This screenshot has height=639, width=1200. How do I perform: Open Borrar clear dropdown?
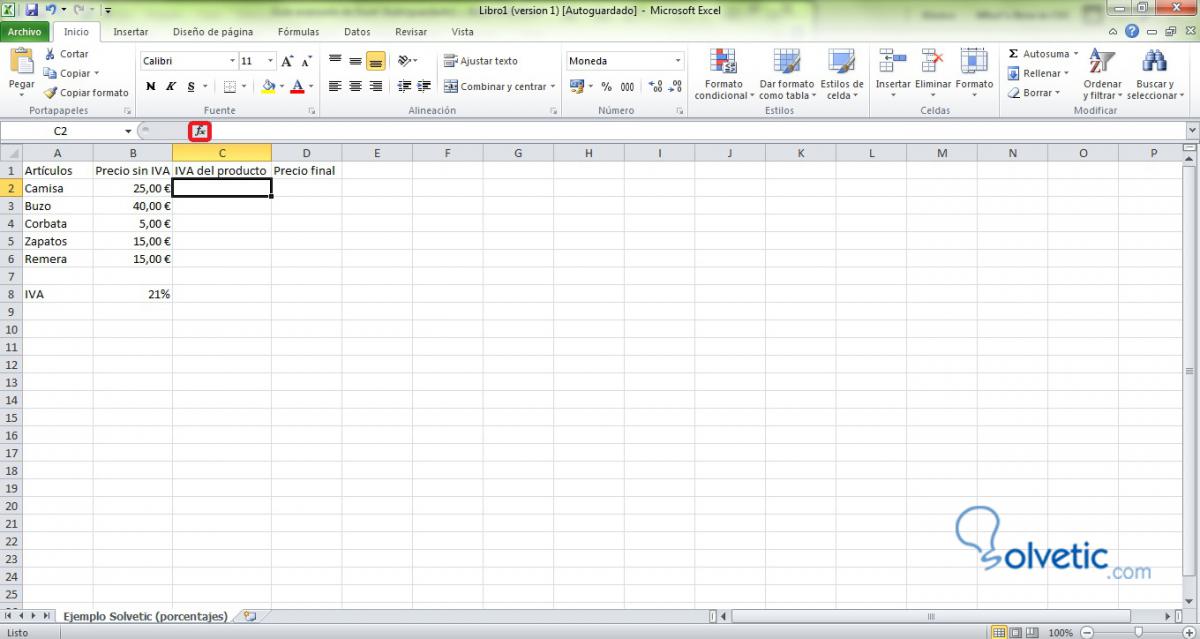1033,92
